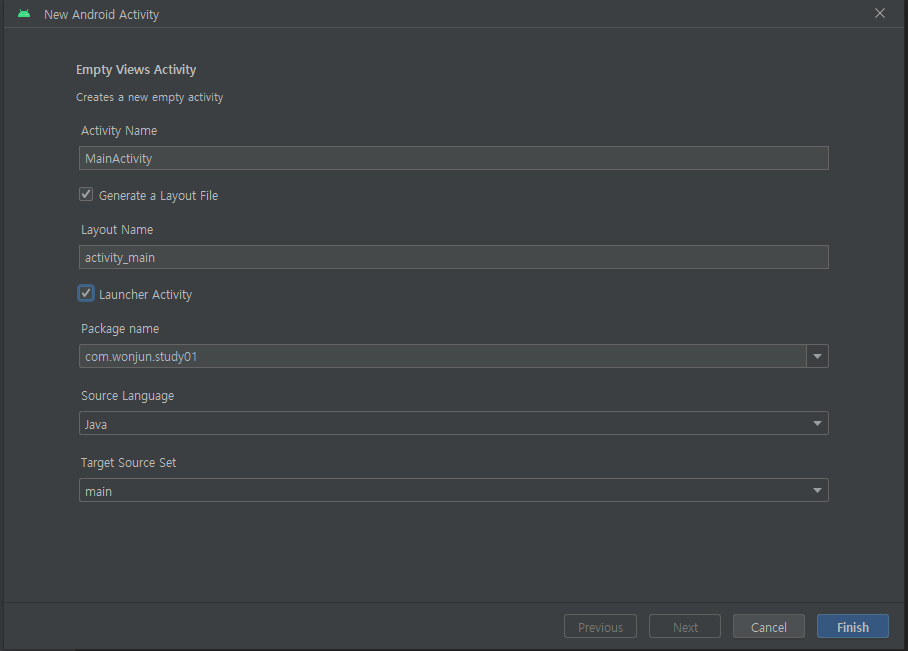Click the Target Source Set label
The height and width of the screenshot is (651, 908).
(128, 463)
